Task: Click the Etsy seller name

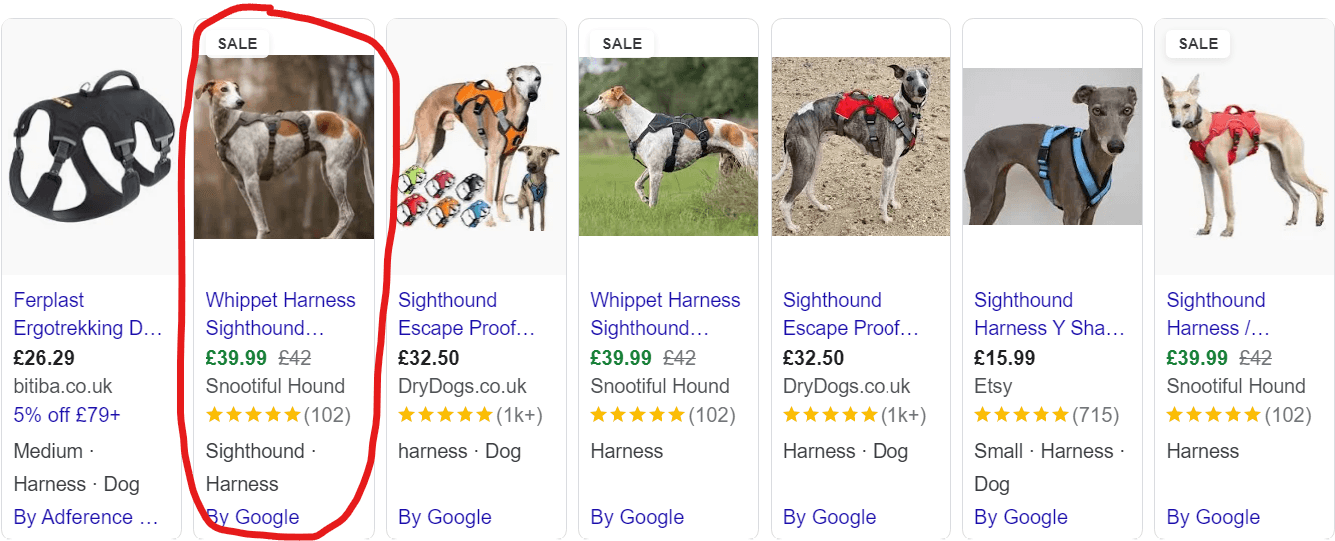Action: point(993,386)
